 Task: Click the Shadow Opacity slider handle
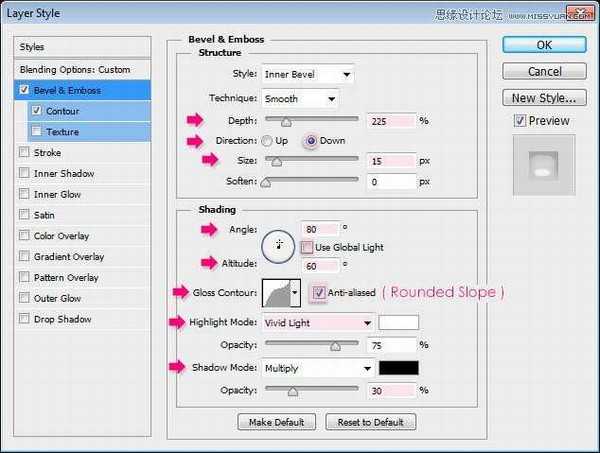(293, 391)
